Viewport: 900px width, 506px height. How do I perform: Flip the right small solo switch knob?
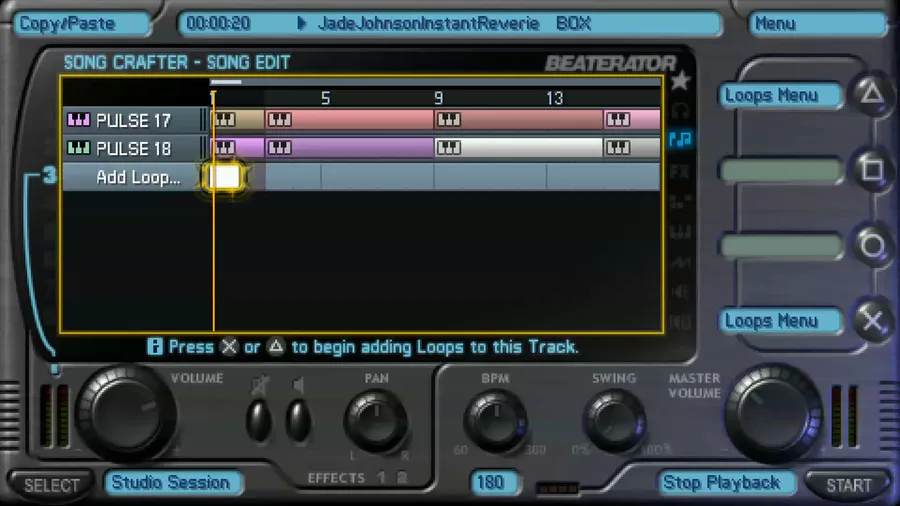(298, 420)
